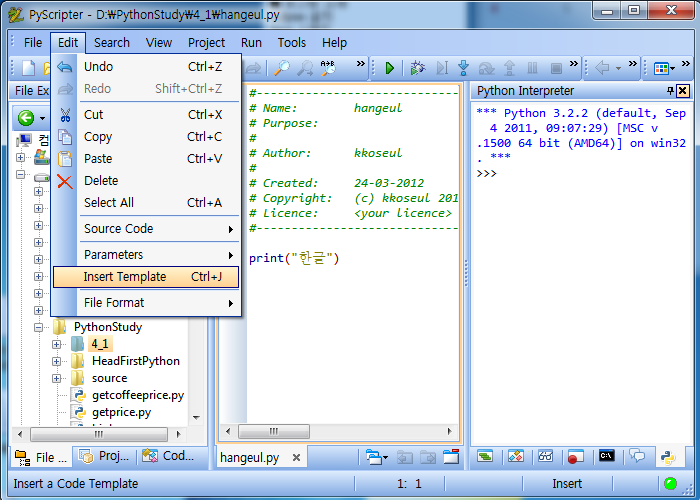Viewport: 700px width, 500px height.
Task: Click the close-all tabs window icon below editor
Action: pos(451,457)
